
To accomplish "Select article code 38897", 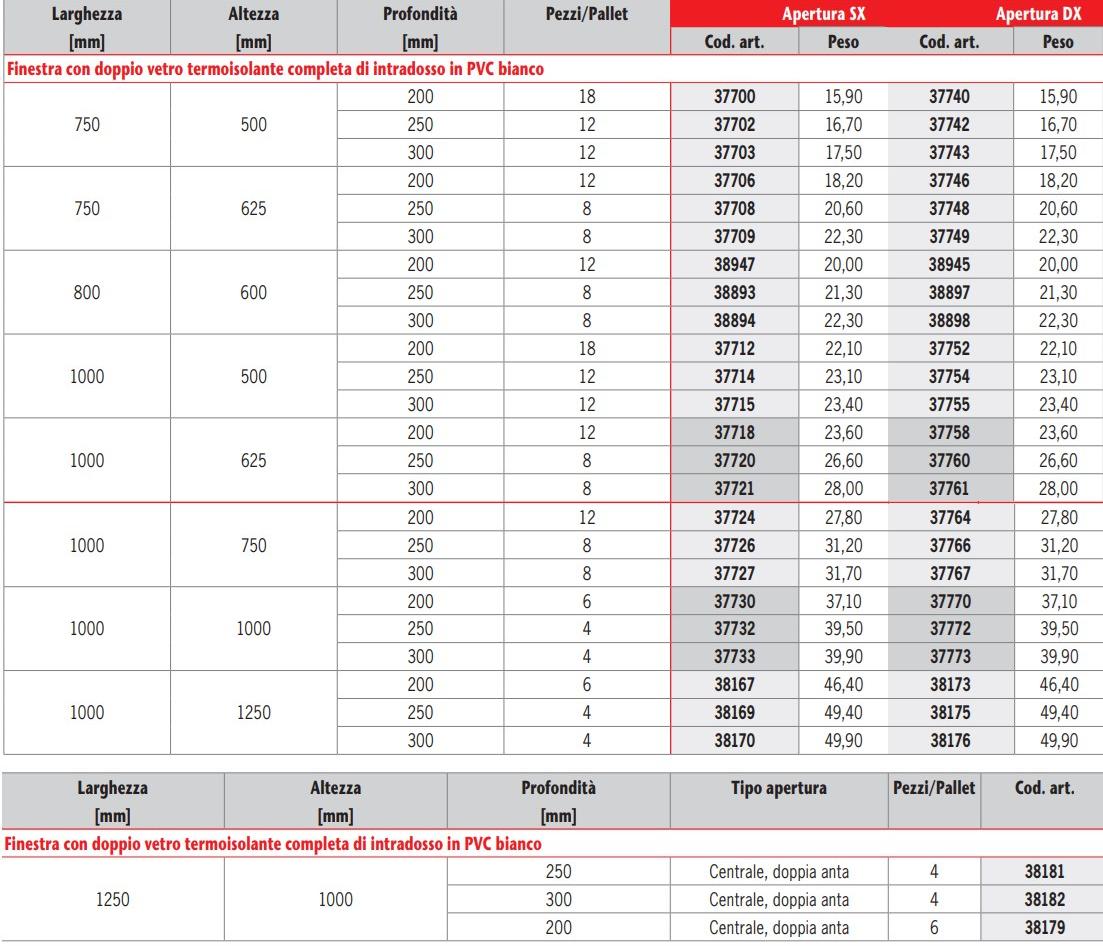I will [x=949, y=293].
